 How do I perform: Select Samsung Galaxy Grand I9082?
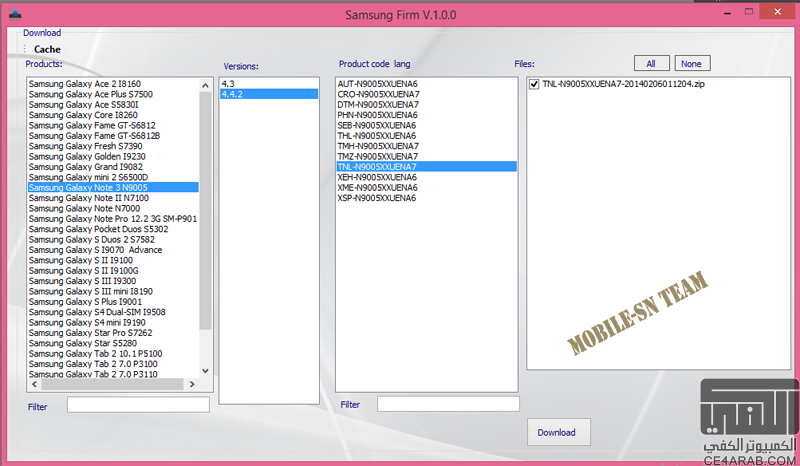[113, 167]
